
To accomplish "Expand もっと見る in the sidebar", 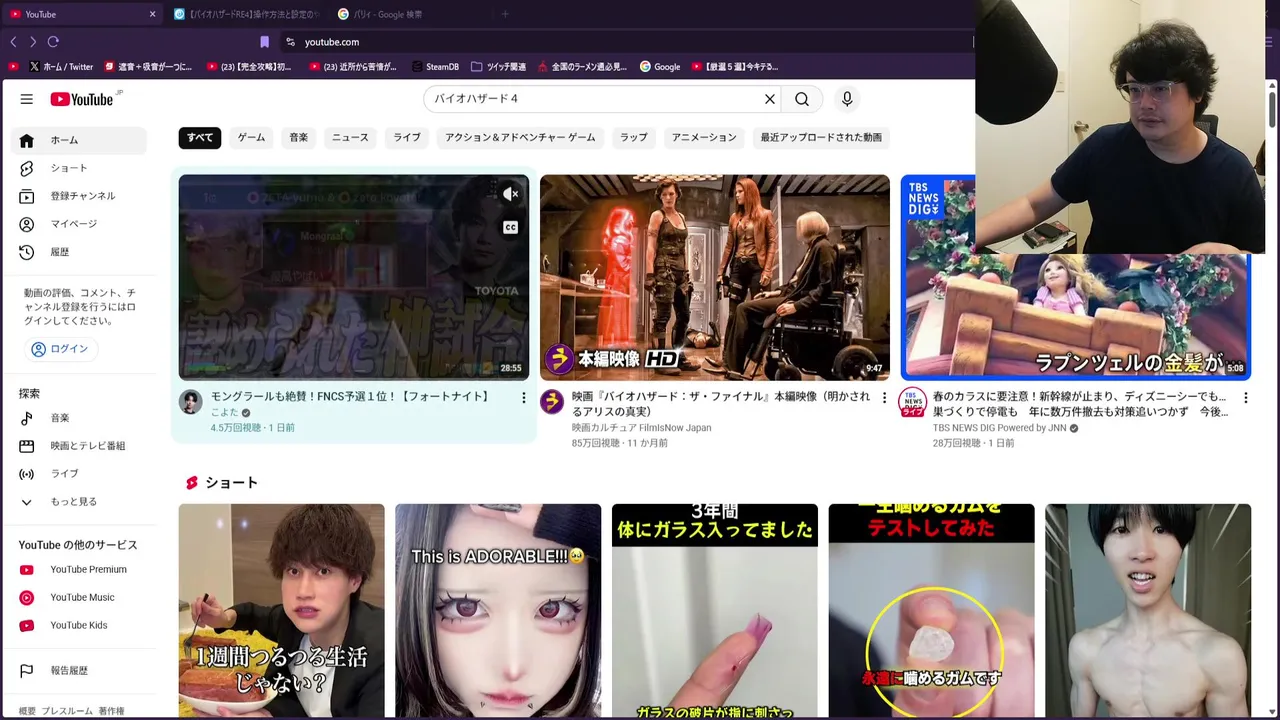I will pos(78,502).
